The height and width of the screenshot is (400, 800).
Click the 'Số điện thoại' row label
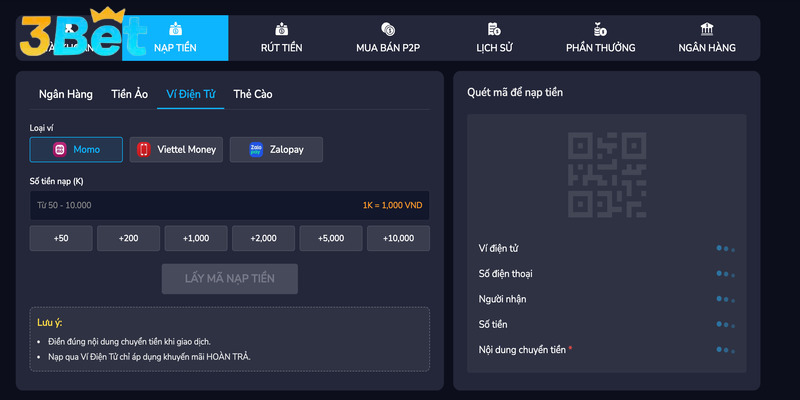[x=506, y=274]
